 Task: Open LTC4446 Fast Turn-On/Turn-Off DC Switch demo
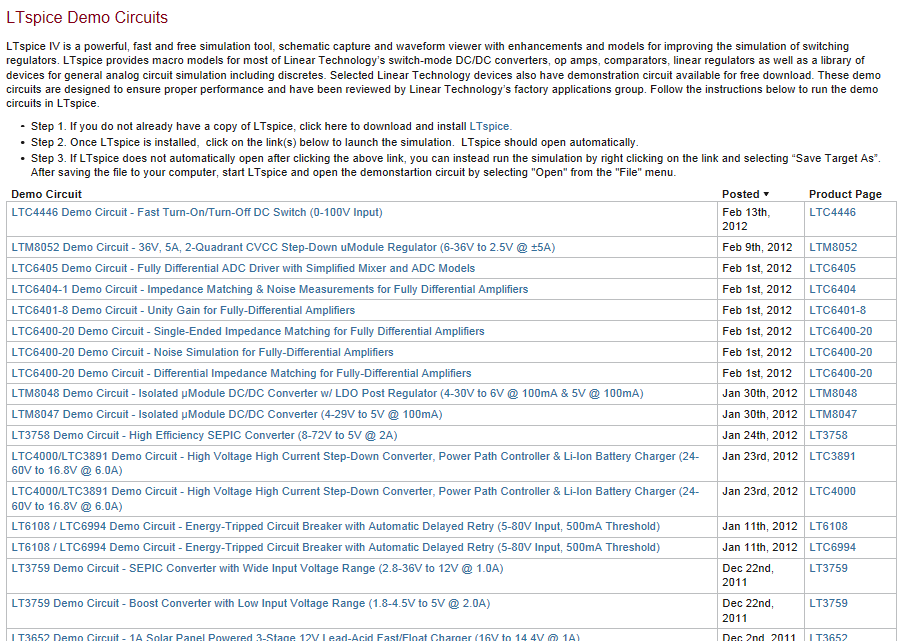coord(196,212)
